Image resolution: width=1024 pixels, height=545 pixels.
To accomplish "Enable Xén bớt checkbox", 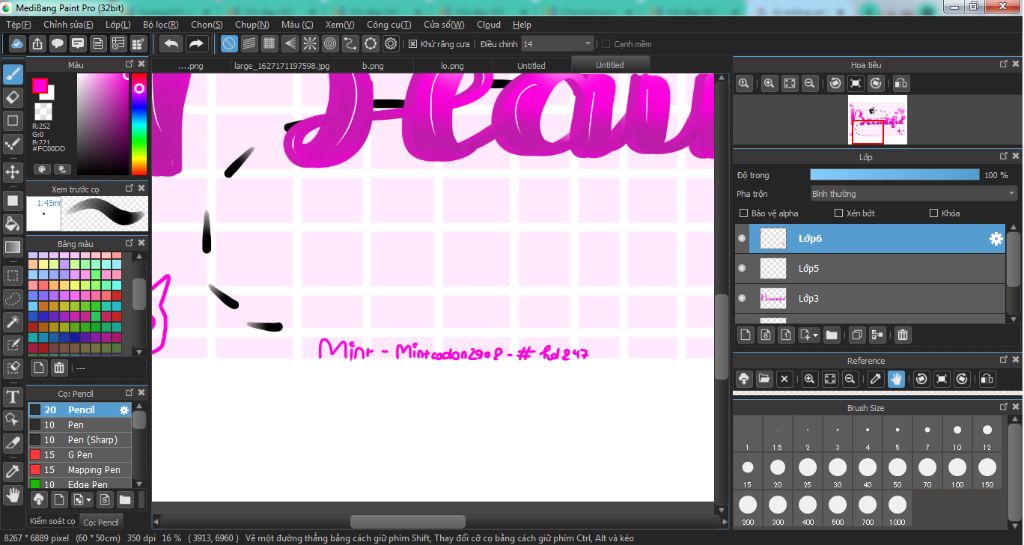I will tap(839, 213).
